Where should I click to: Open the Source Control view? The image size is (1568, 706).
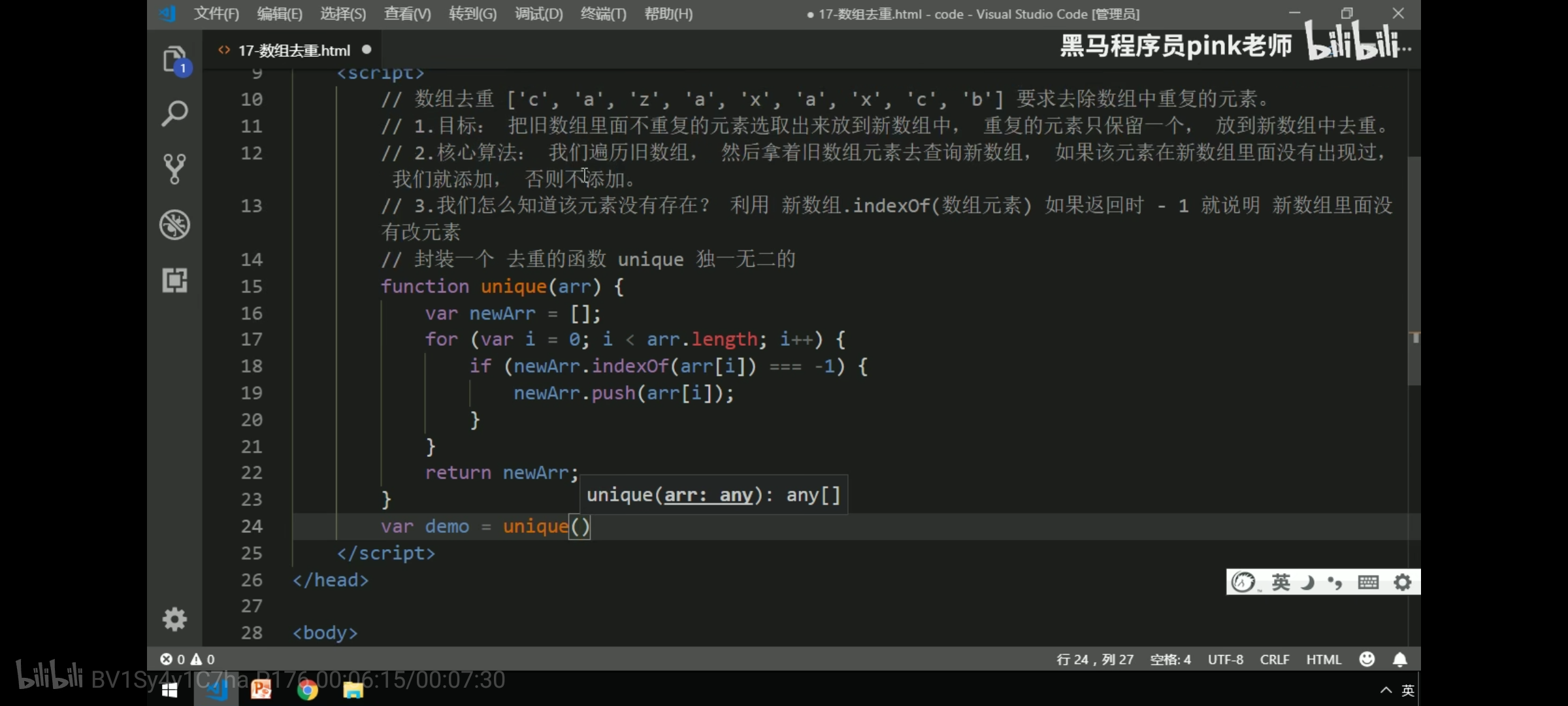[x=174, y=169]
